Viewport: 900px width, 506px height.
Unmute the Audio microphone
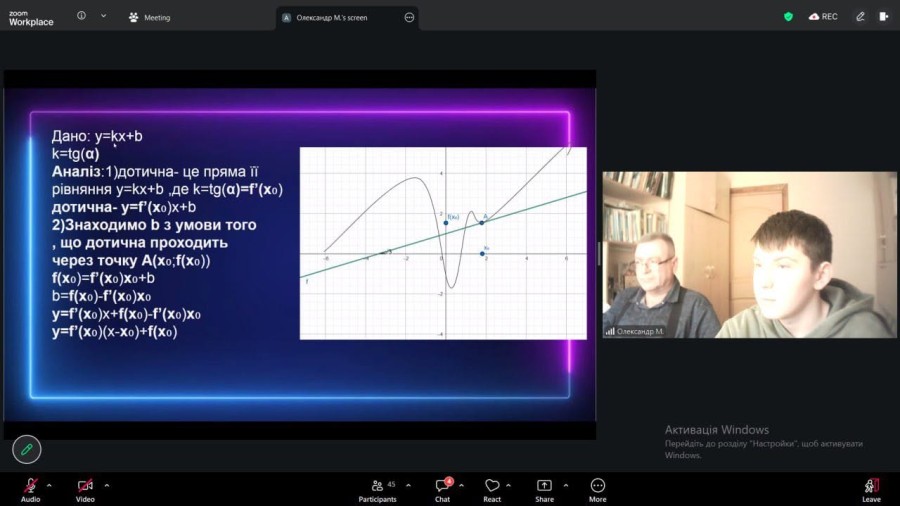(30, 490)
